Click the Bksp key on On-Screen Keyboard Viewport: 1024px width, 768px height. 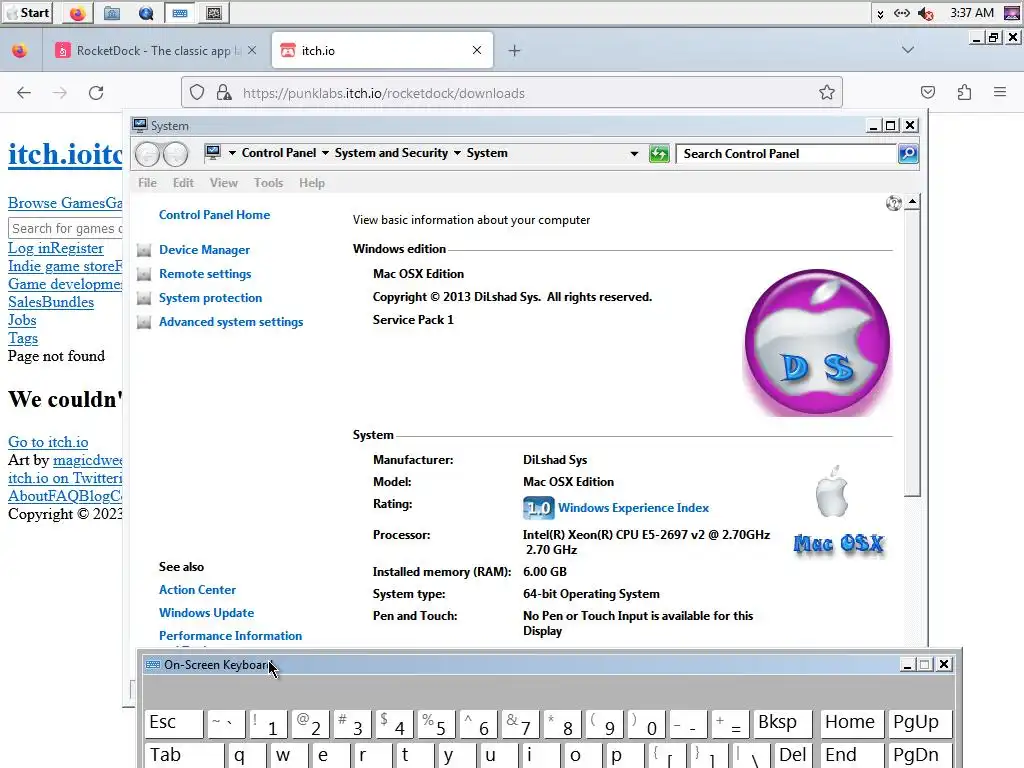point(782,724)
